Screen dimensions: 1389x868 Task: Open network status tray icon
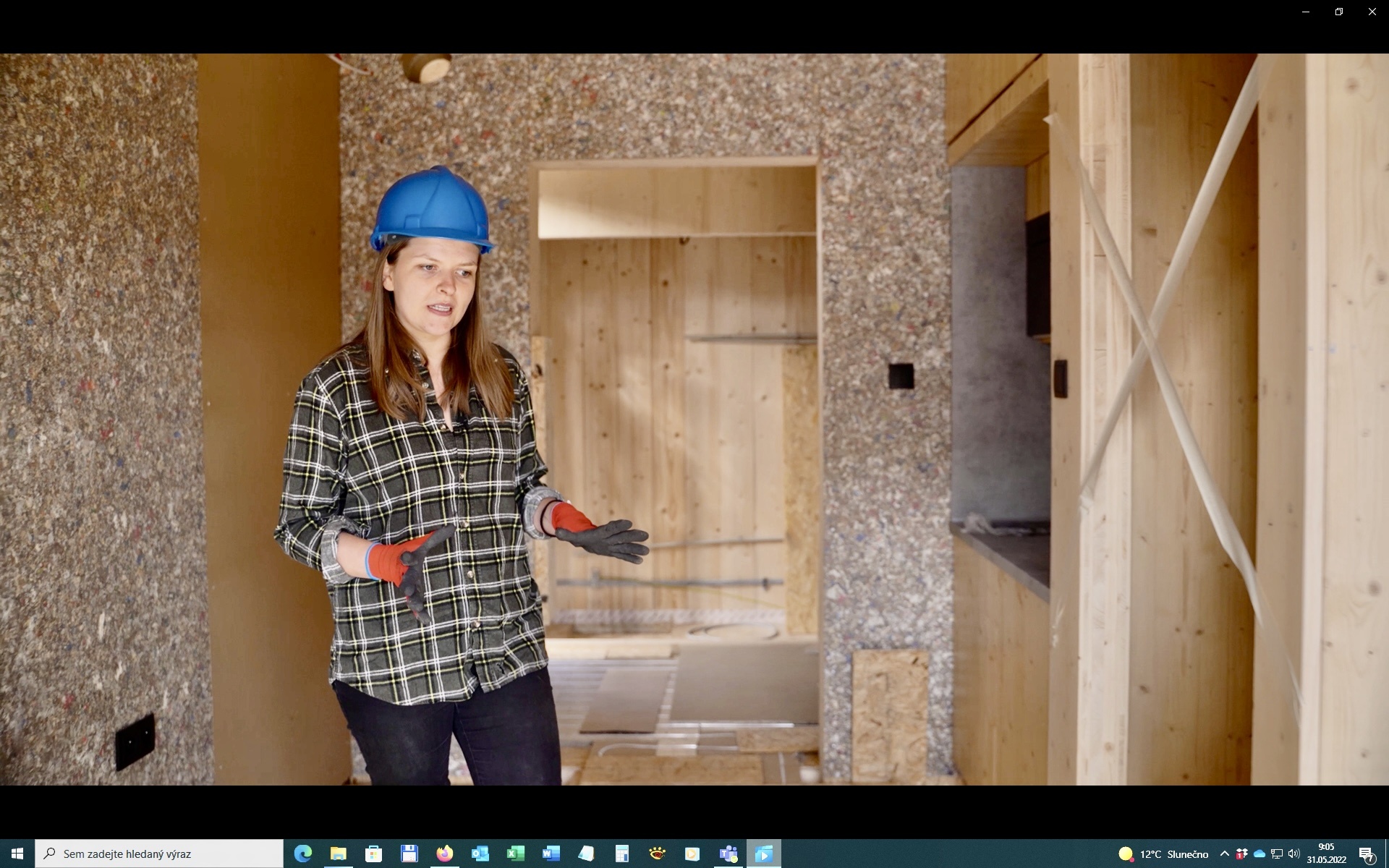(1277, 854)
